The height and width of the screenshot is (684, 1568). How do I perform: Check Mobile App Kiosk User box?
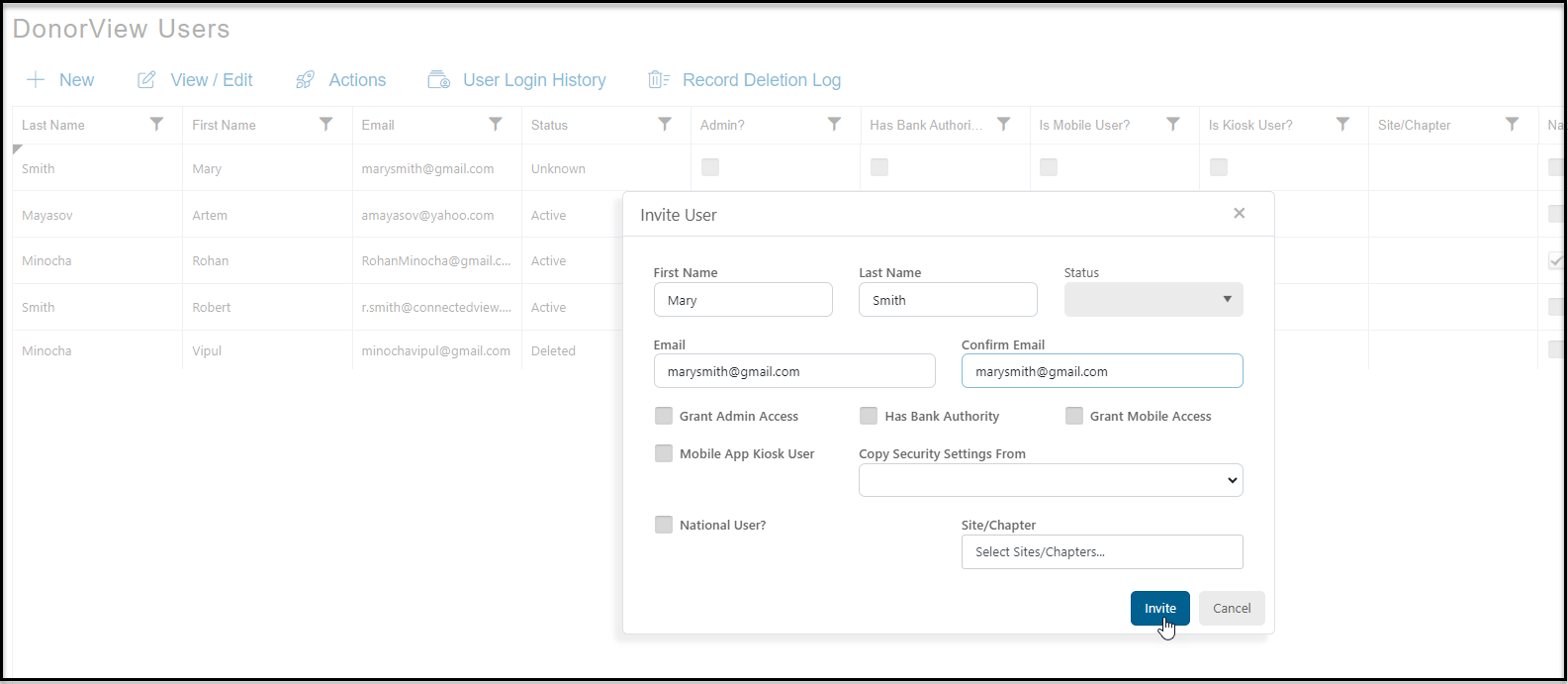click(664, 453)
